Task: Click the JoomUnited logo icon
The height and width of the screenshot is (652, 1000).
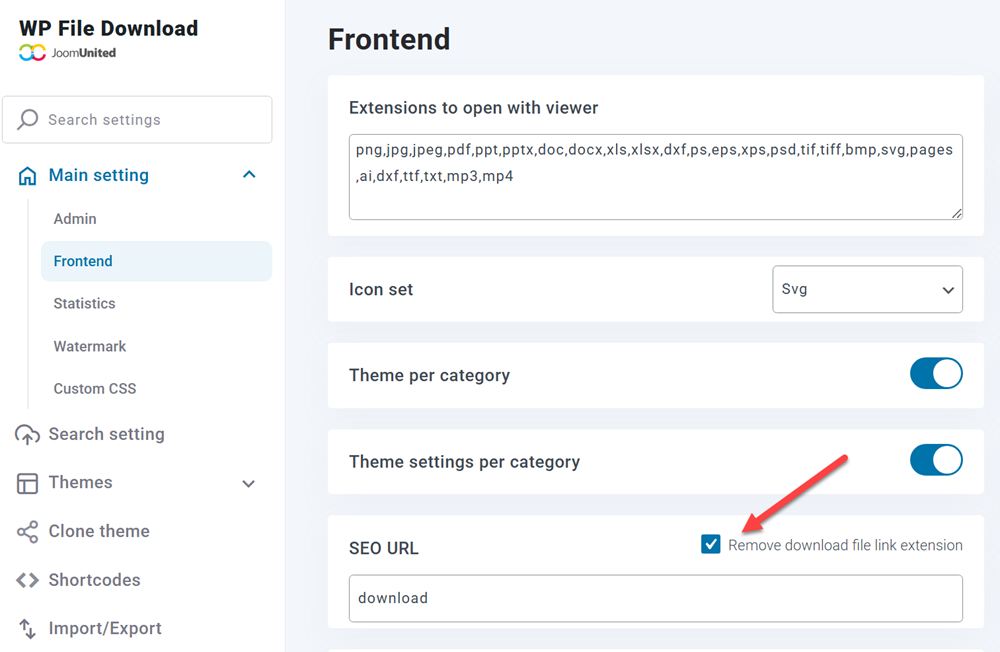Action: (x=32, y=53)
